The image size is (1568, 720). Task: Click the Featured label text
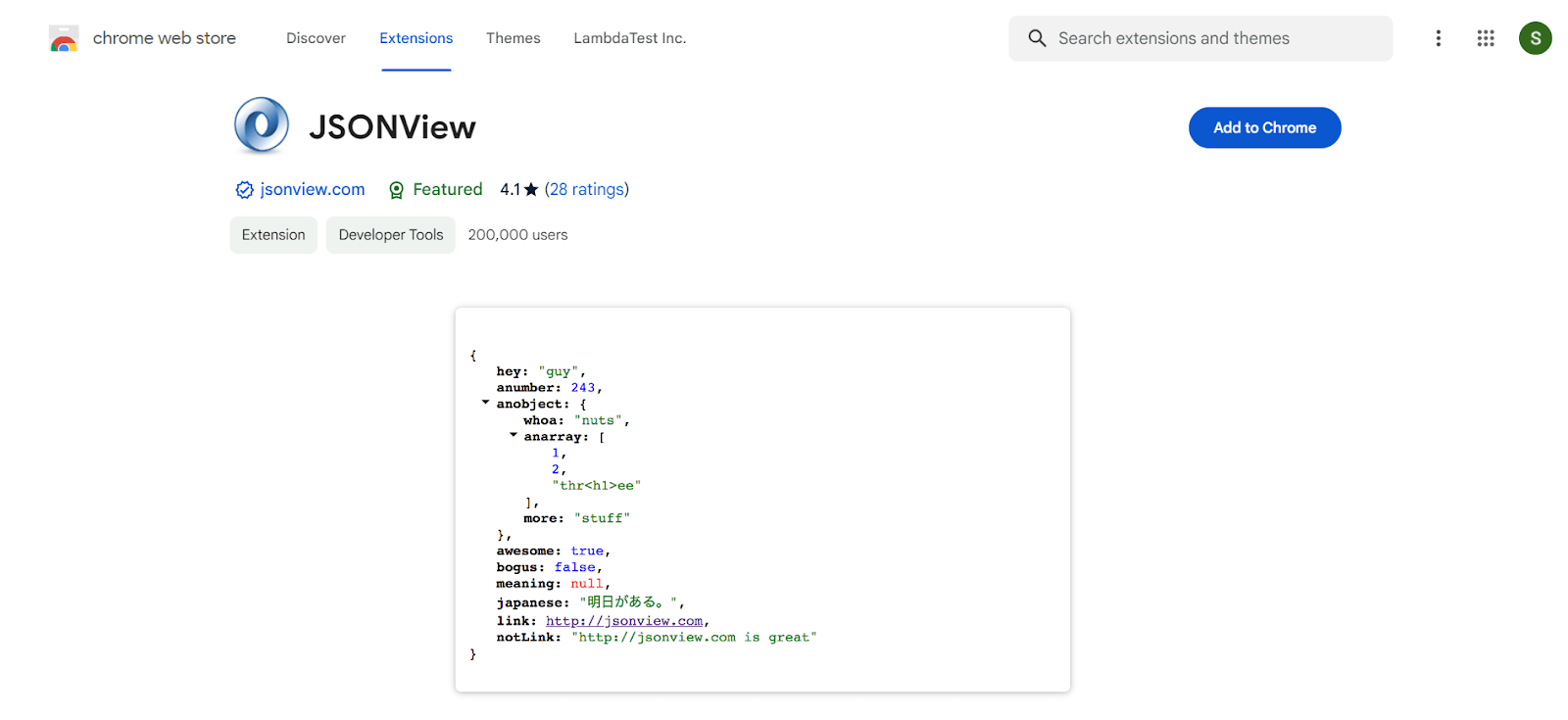448,189
